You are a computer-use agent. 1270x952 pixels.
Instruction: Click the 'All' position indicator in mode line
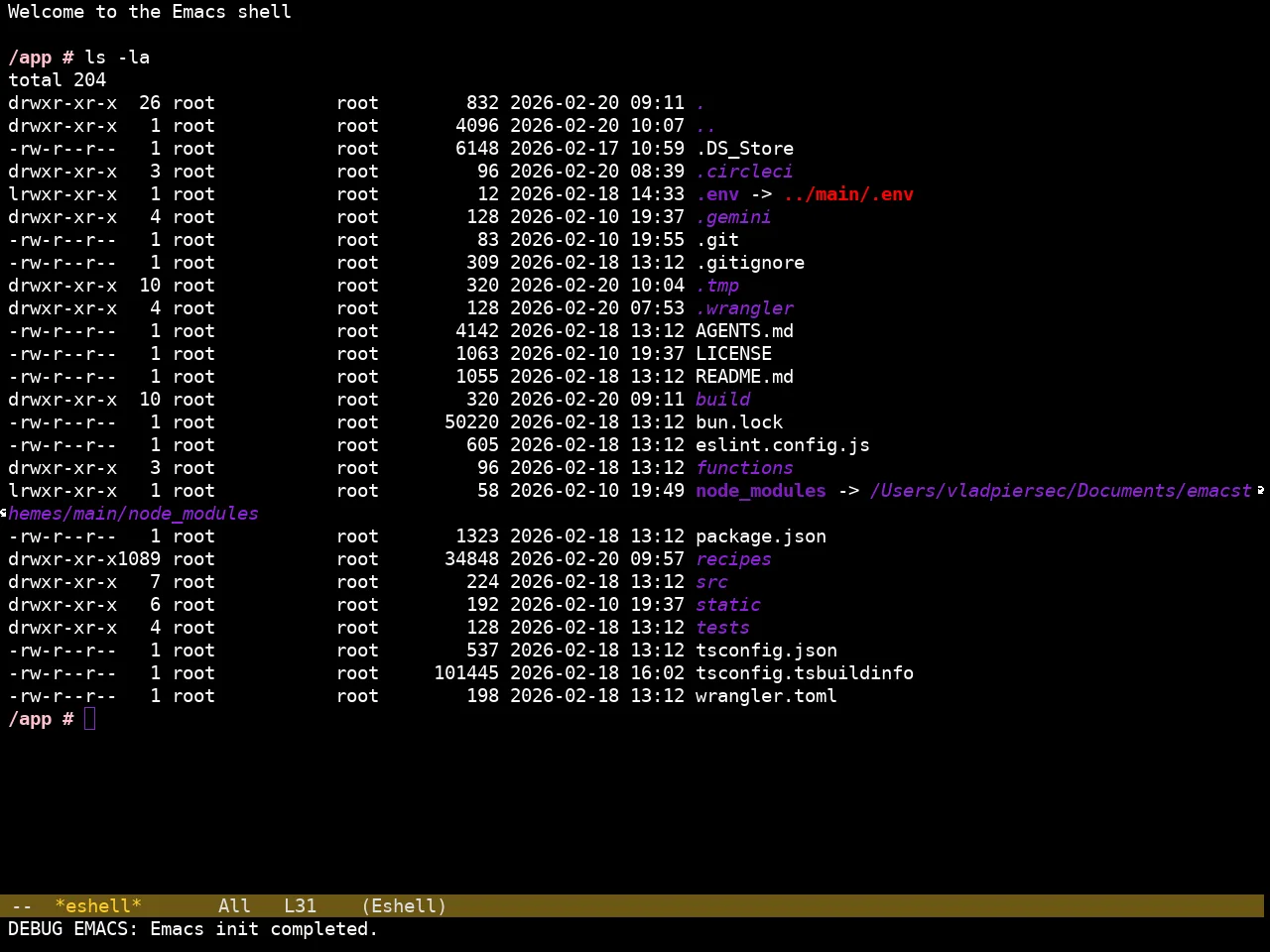pyautogui.click(x=234, y=906)
